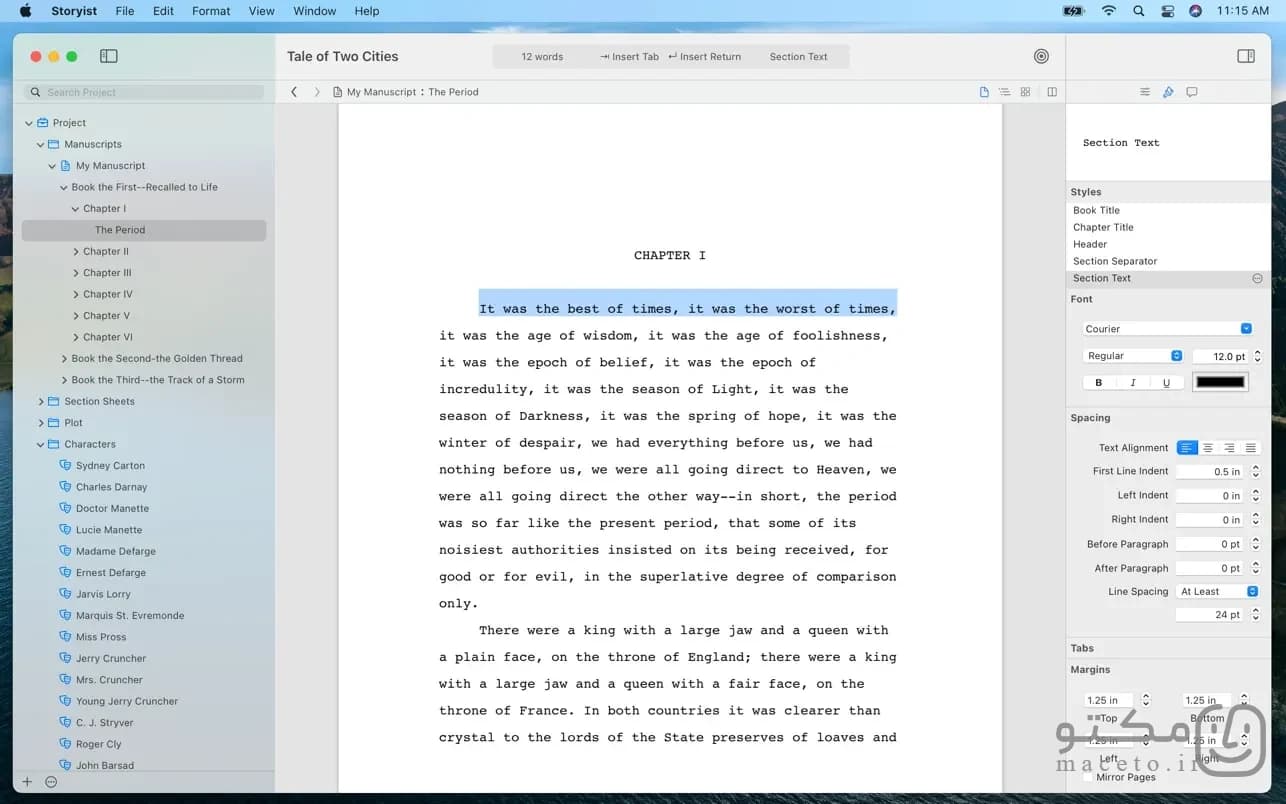Image resolution: width=1286 pixels, height=804 pixels.
Task: Click the Insert Tab toolbar button
Action: point(629,57)
